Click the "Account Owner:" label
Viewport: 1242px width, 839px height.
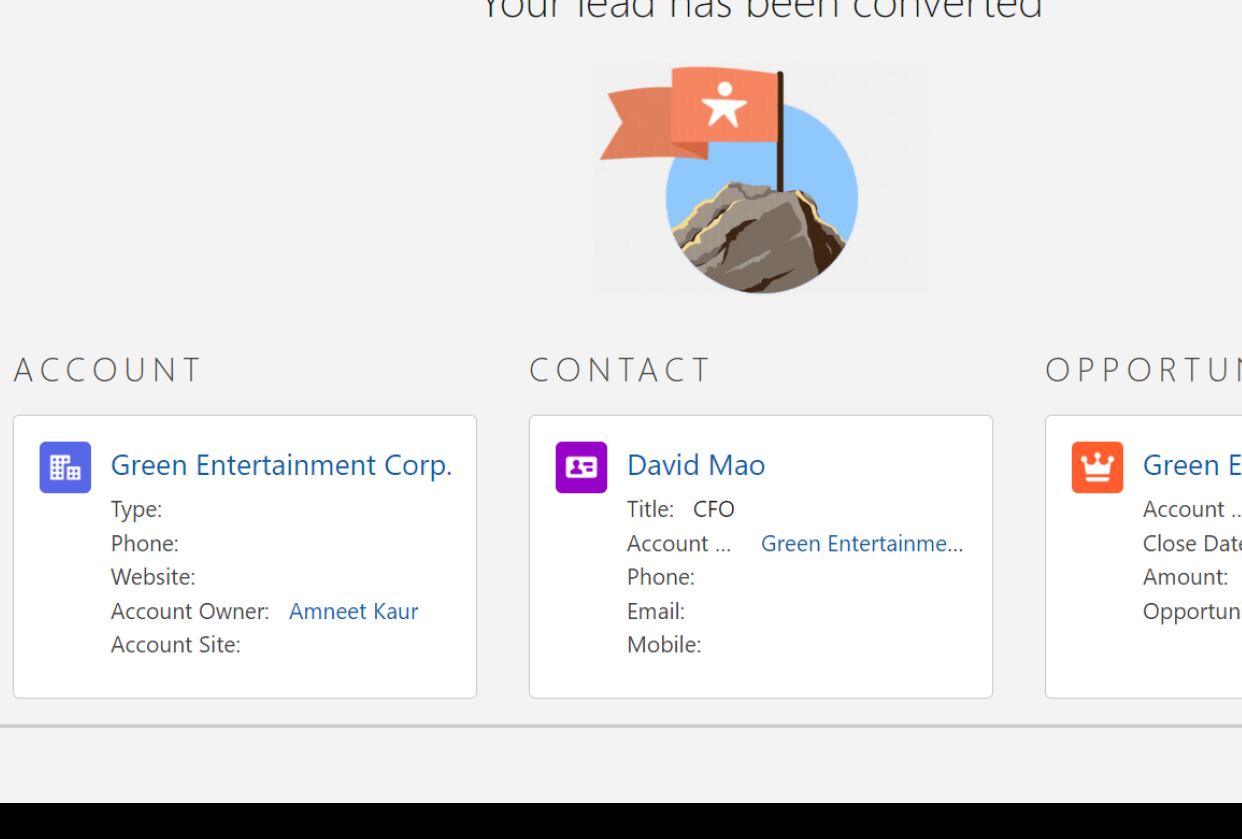point(190,611)
